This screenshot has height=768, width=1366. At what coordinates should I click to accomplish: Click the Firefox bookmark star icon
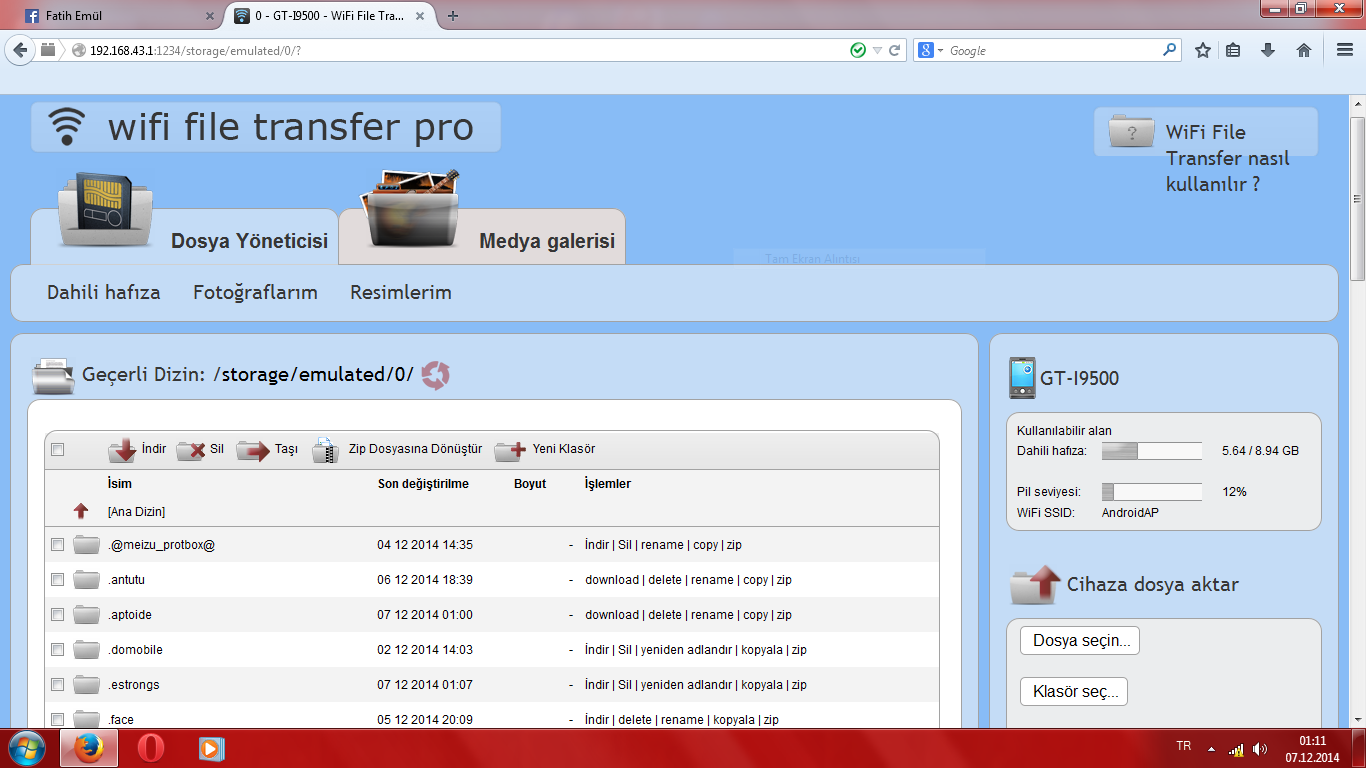pos(1203,50)
